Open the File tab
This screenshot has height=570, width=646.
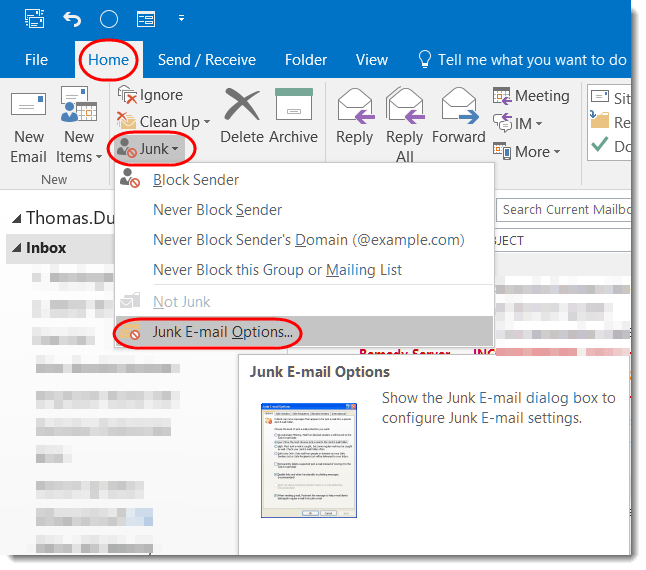[x=36, y=60]
